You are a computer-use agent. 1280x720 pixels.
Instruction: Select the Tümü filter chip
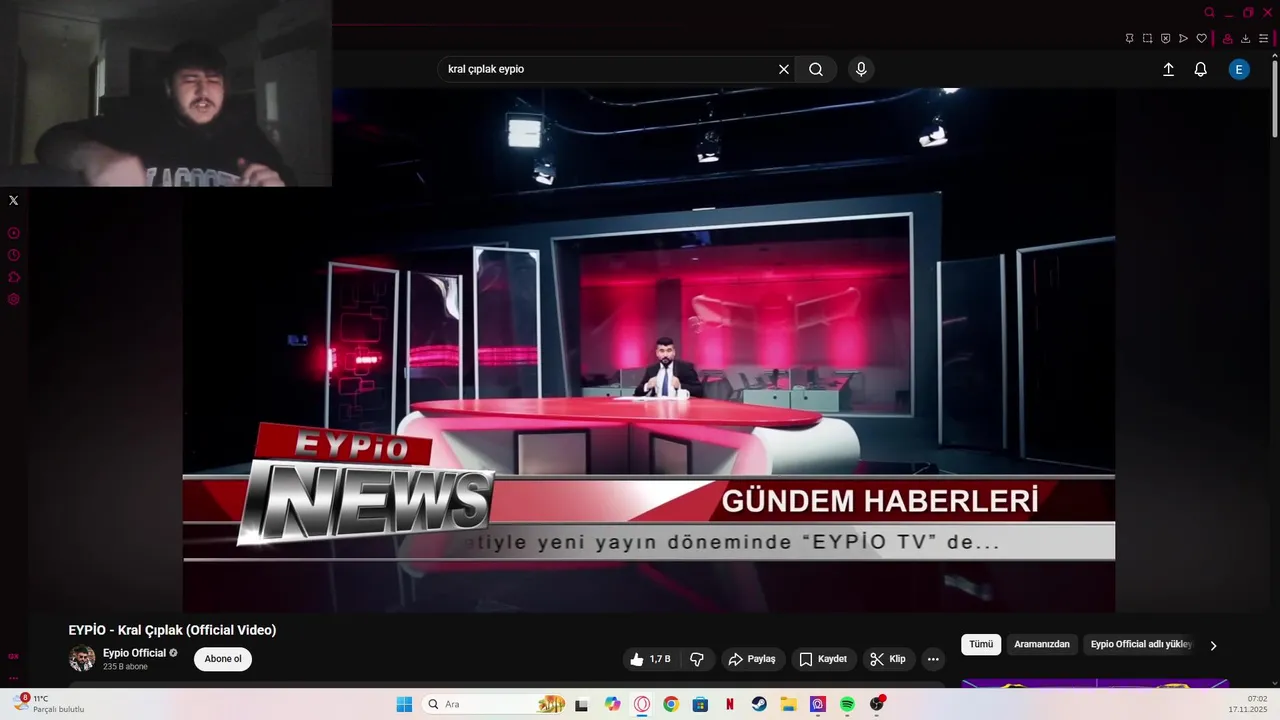[981, 644]
